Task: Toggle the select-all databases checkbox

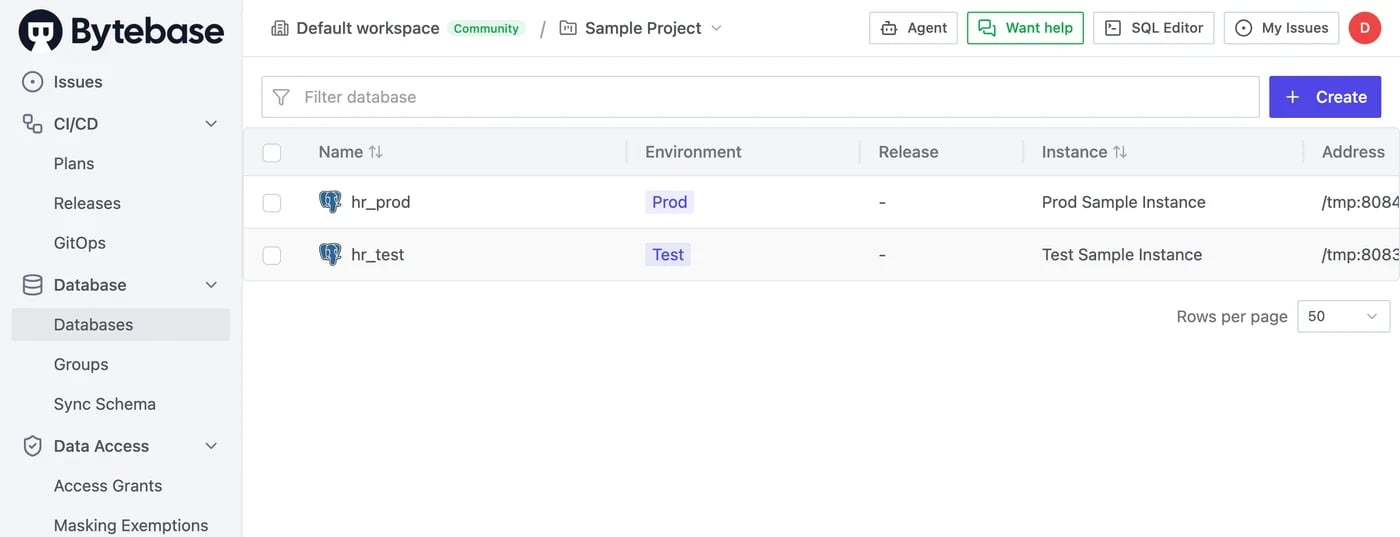Action: [x=272, y=152]
